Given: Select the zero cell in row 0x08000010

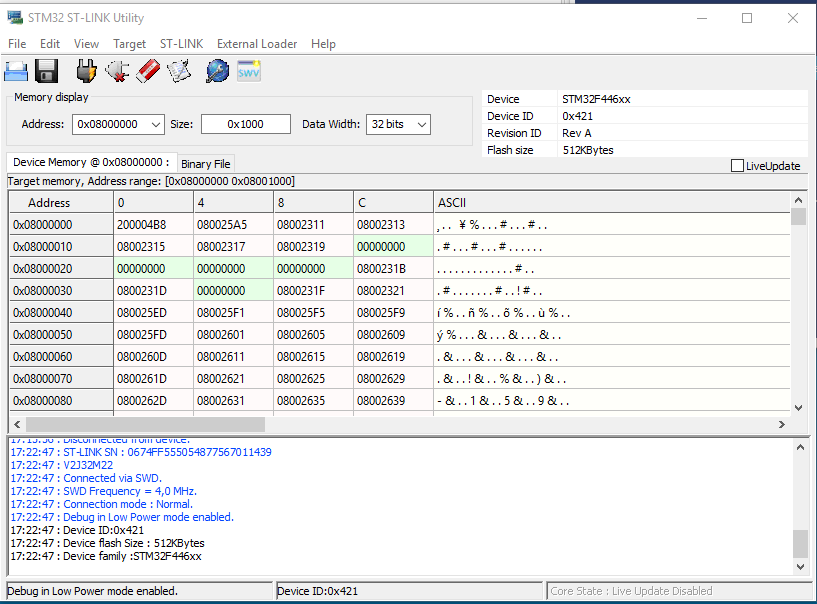Looking at the screenshot, I should 393,246.
